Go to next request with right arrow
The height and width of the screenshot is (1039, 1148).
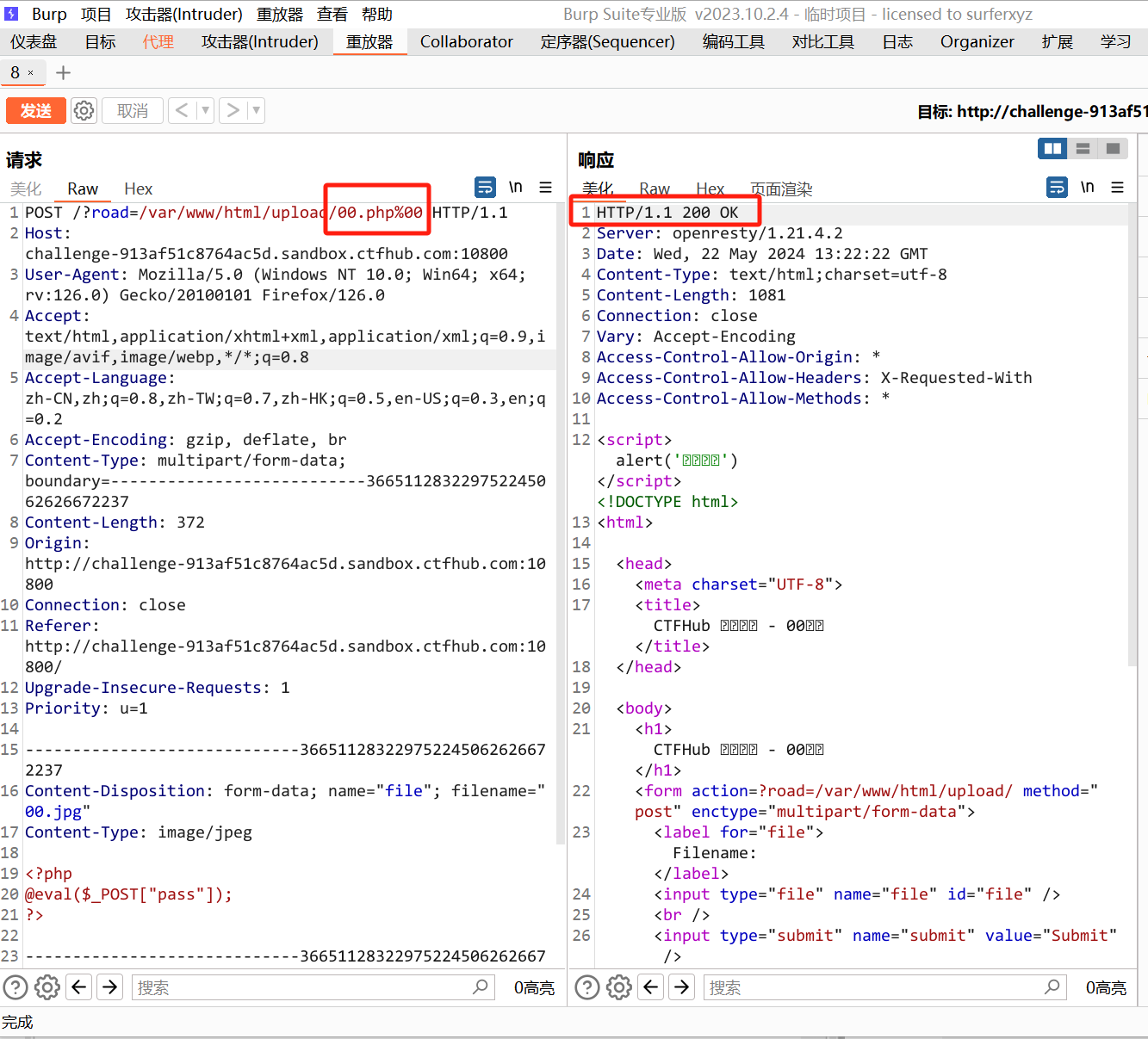point(233,111)
